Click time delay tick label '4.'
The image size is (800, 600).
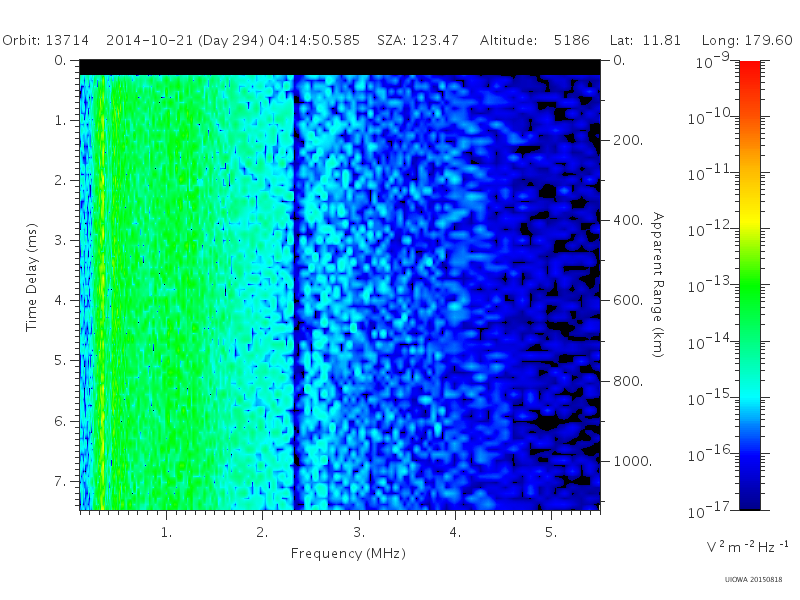(x=60, y=301)
